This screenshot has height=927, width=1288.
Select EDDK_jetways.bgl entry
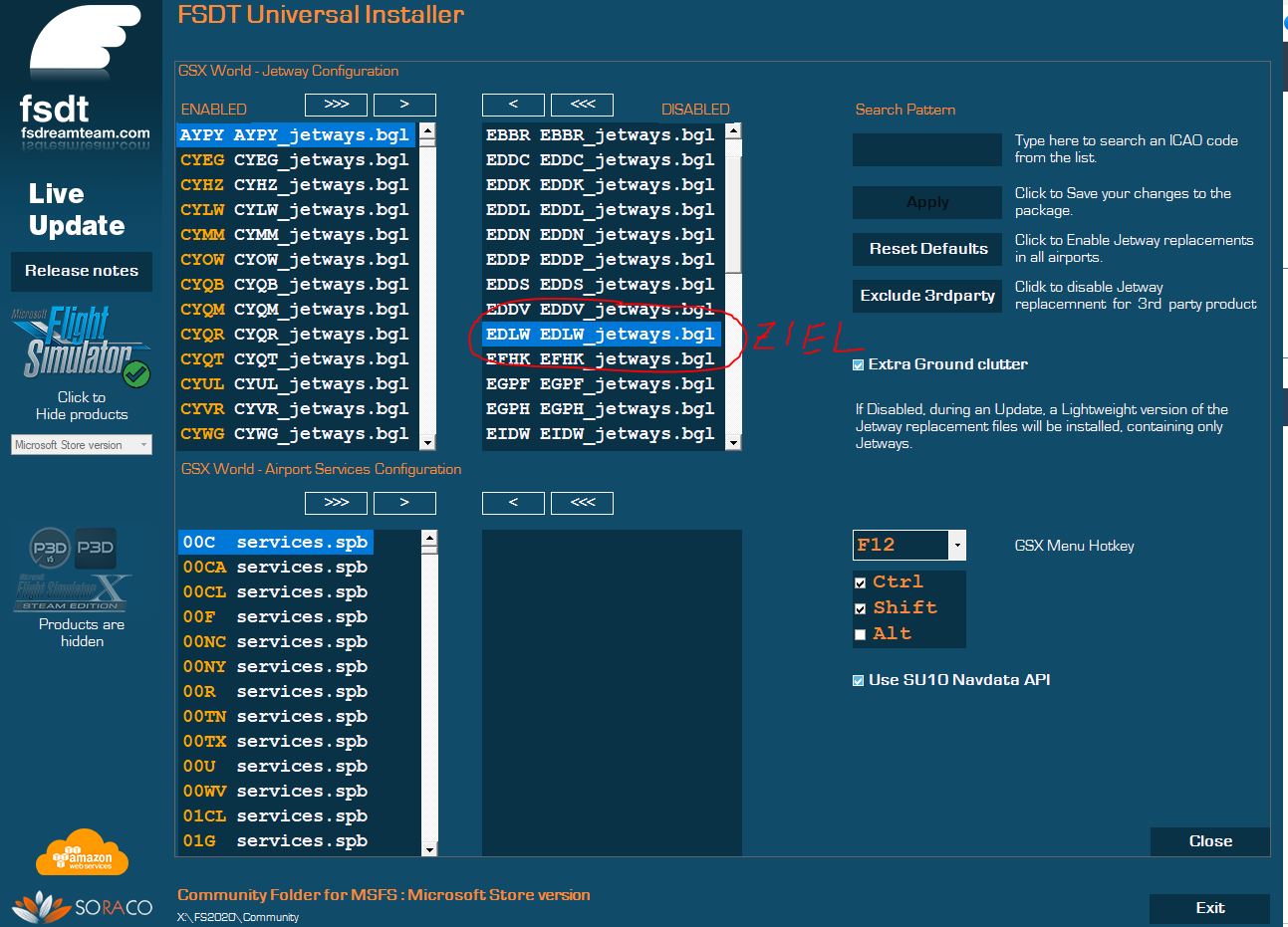[x=602, y=184]
